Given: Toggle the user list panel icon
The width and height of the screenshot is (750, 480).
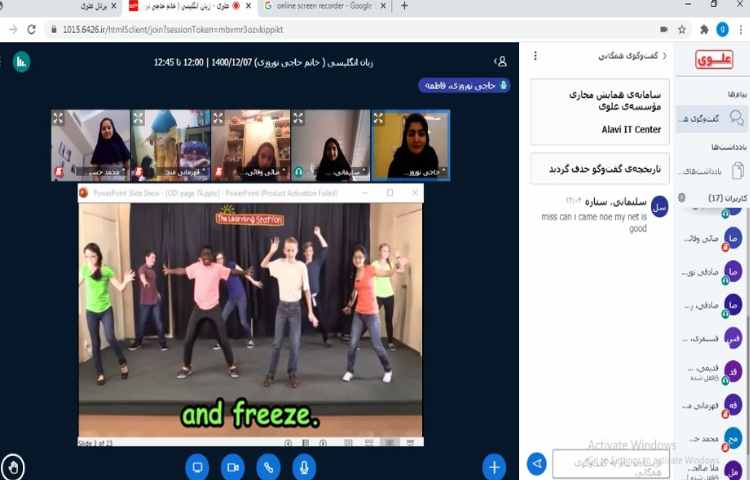Looking at the screenshot, I should coord(501,61).
